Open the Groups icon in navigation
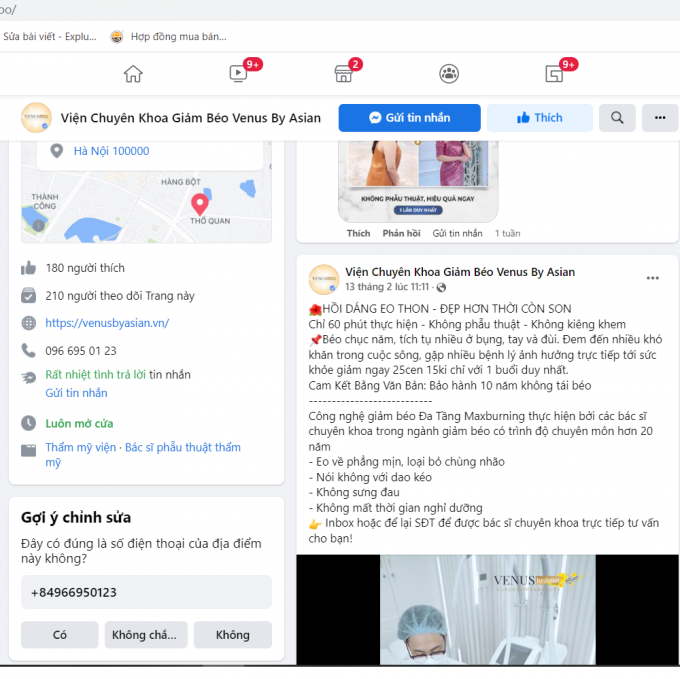 (449, 74)
